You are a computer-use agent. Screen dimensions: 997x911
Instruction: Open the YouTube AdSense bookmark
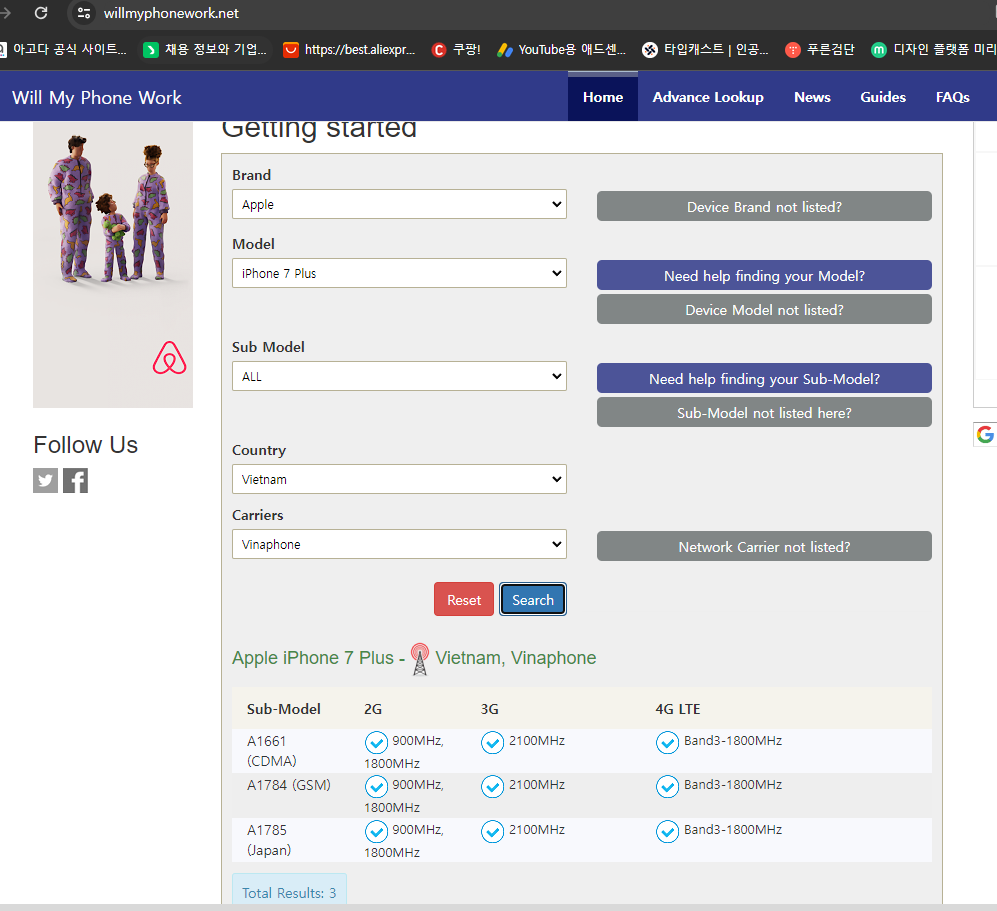coord(561,50)
